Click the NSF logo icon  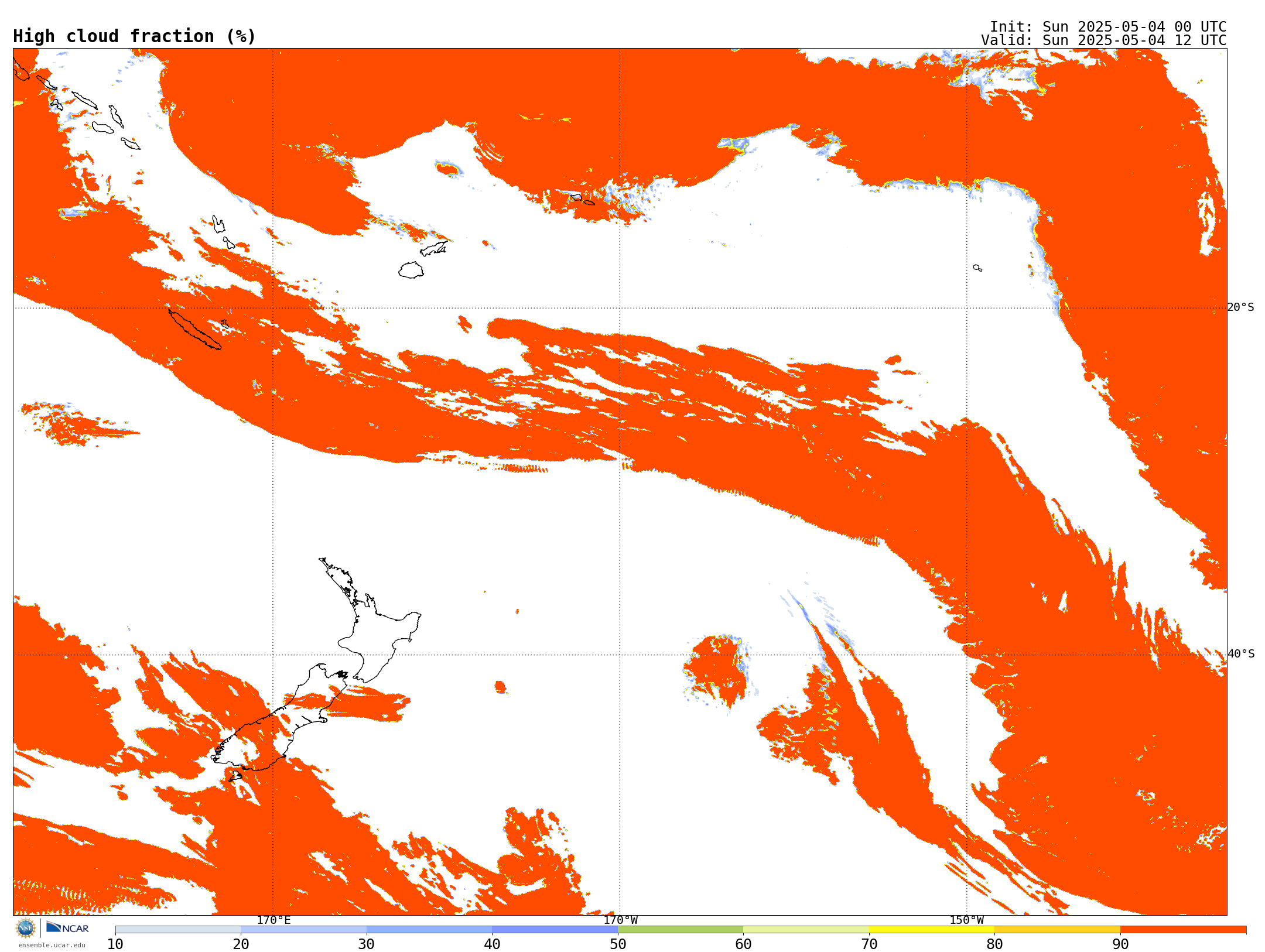(x=26, y=928)
